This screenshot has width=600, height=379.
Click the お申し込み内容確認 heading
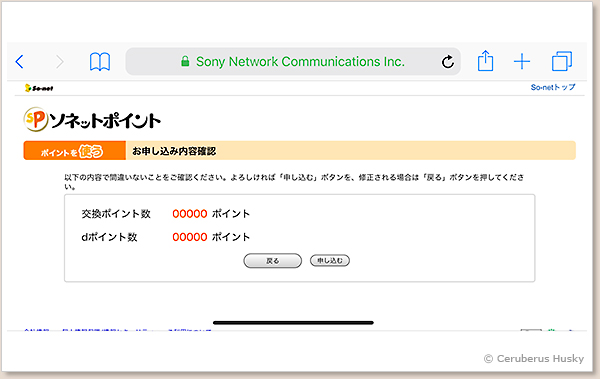pos(174,151)
